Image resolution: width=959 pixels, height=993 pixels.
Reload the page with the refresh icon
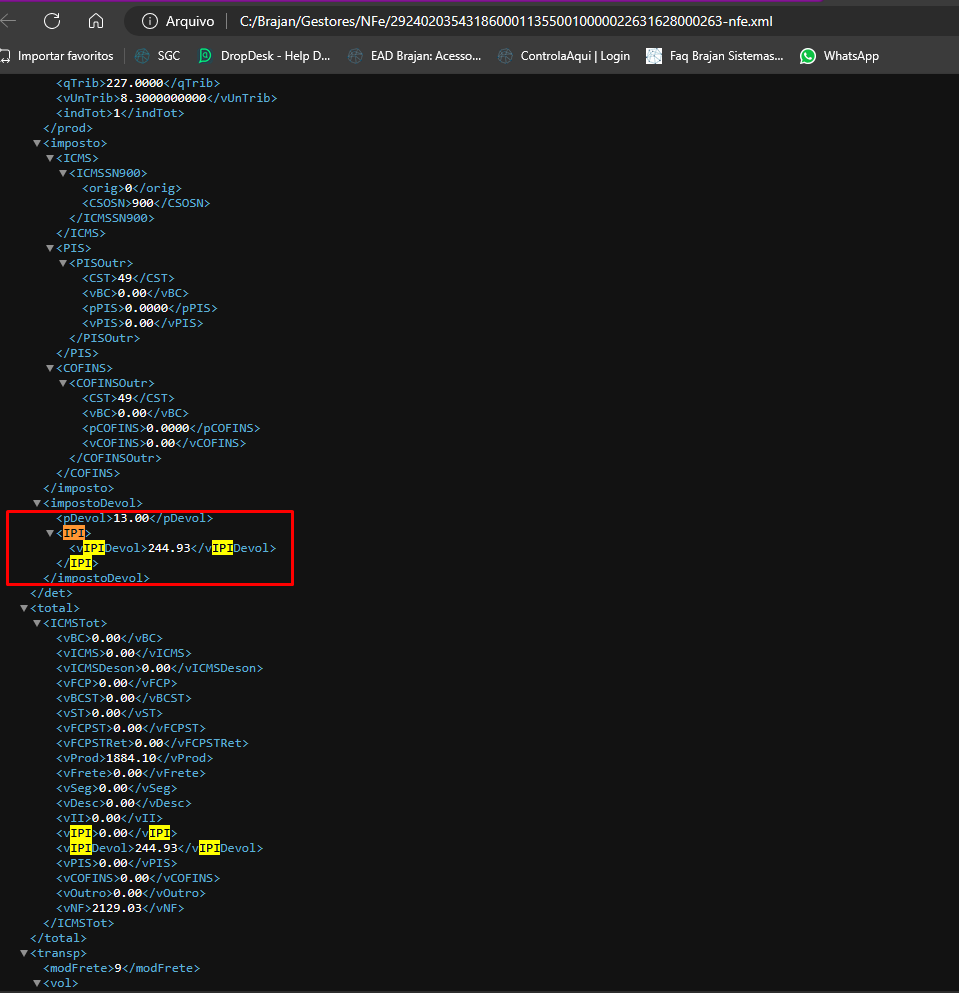52,21
